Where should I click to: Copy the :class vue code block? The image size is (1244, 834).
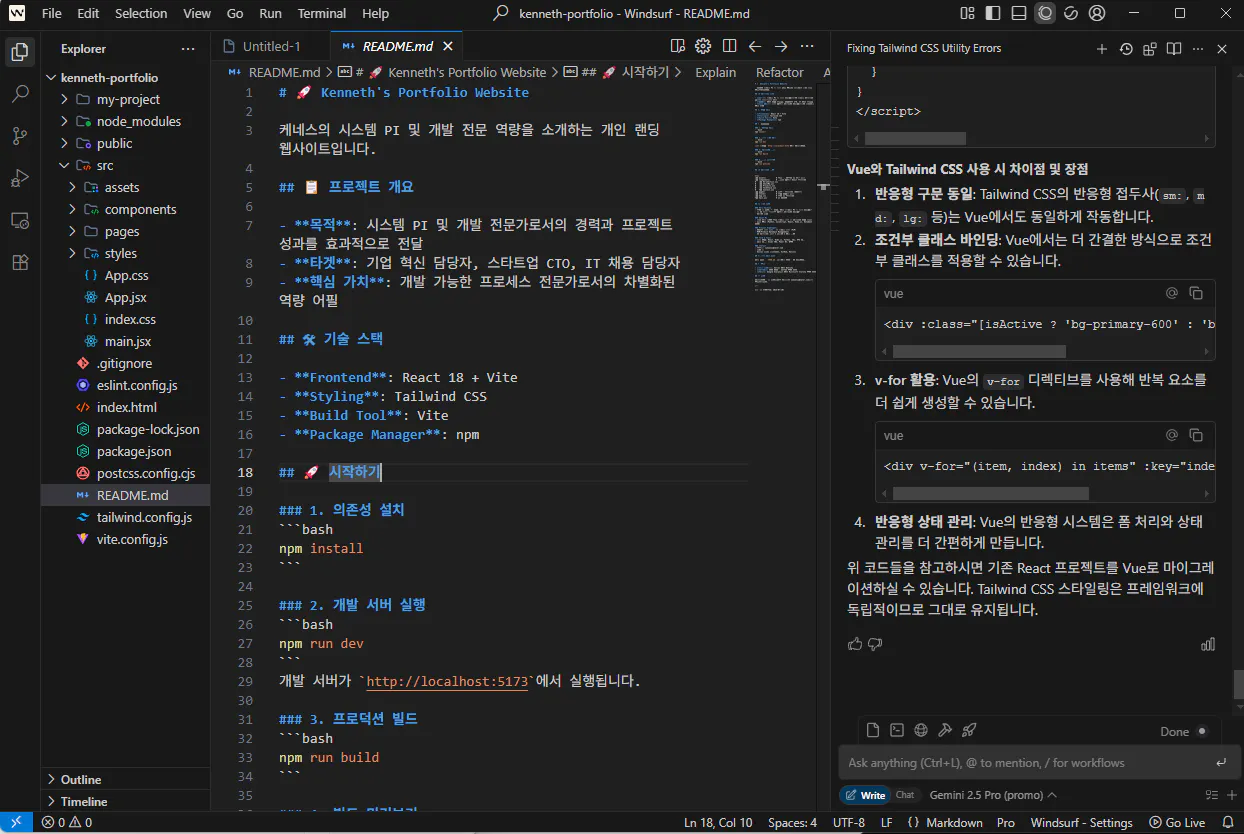(1196, 293)
